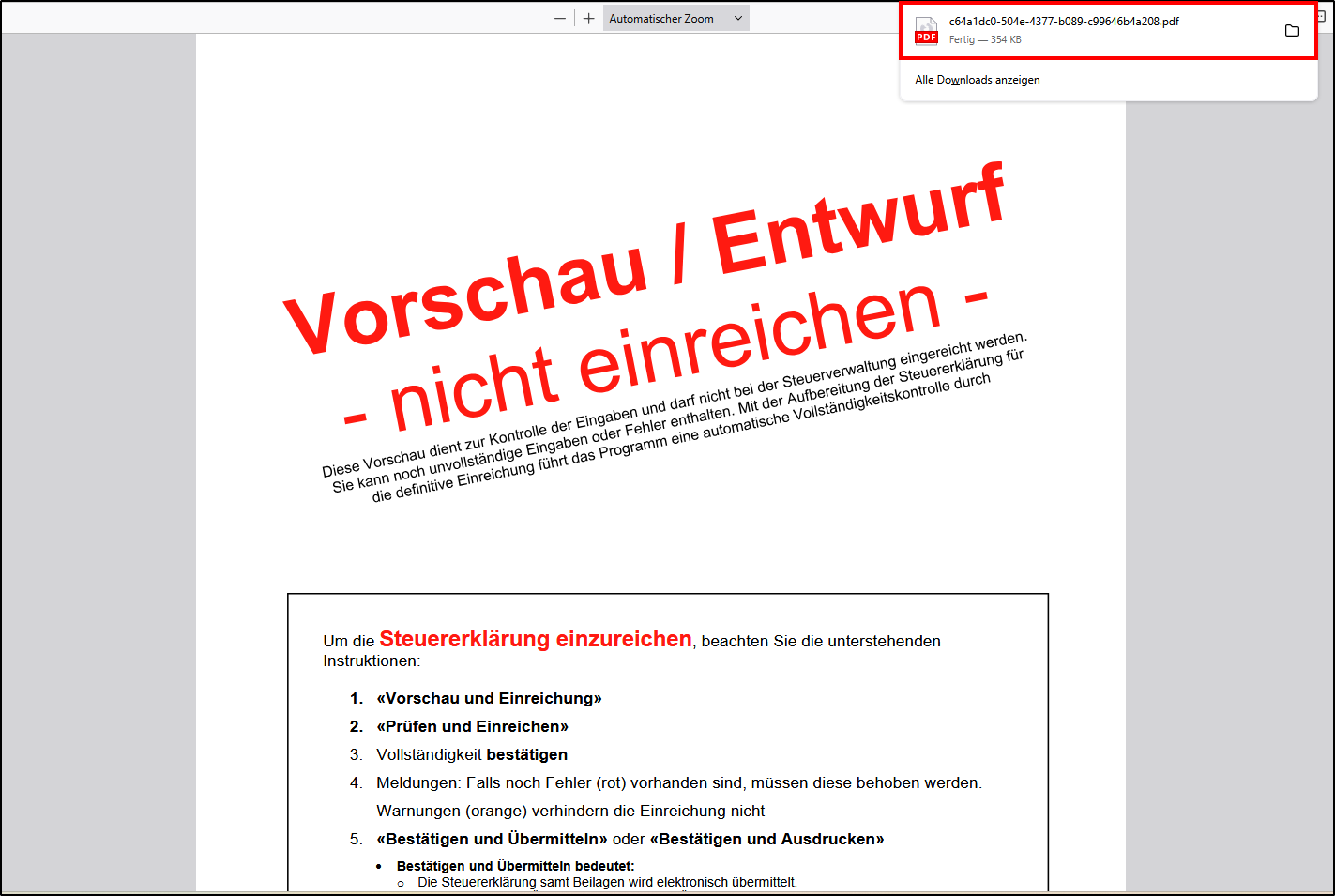Show download in folder via folder icon
Screen dimensions: 1335x896
click(1292, 31)
